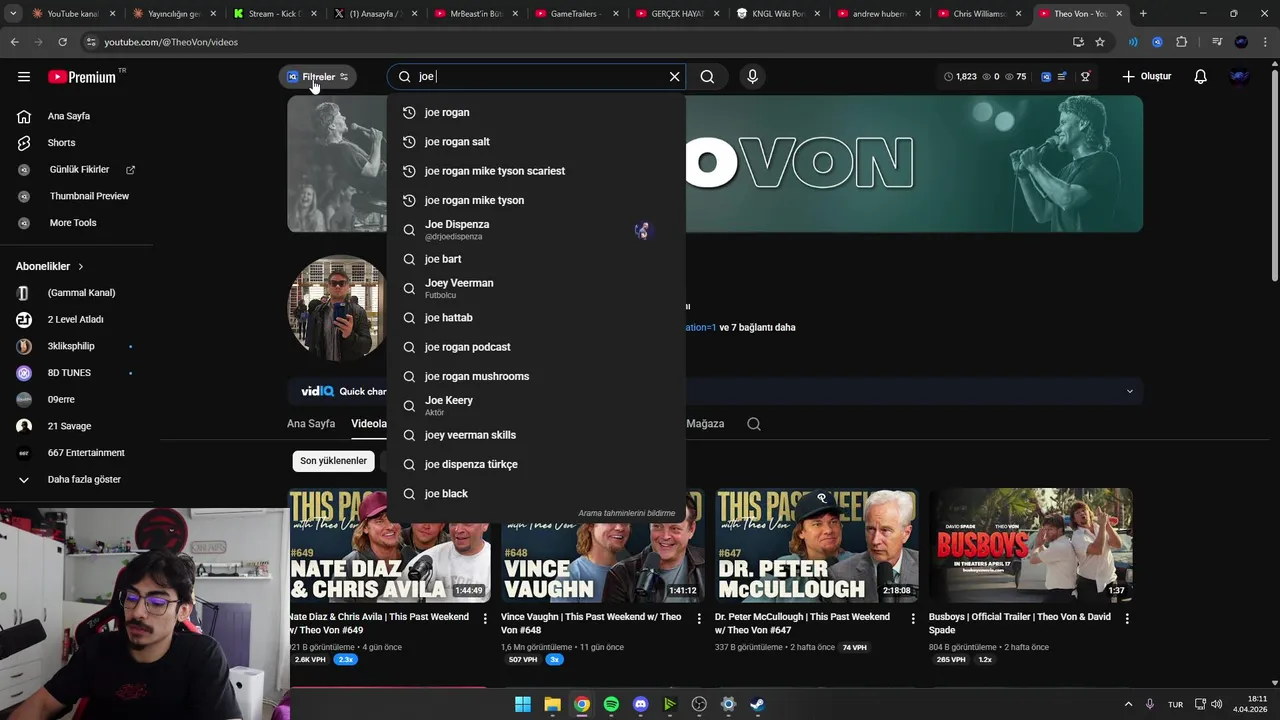1280x720 pixels.
Task: Open Windows Start button
Action: pos(523,704)
